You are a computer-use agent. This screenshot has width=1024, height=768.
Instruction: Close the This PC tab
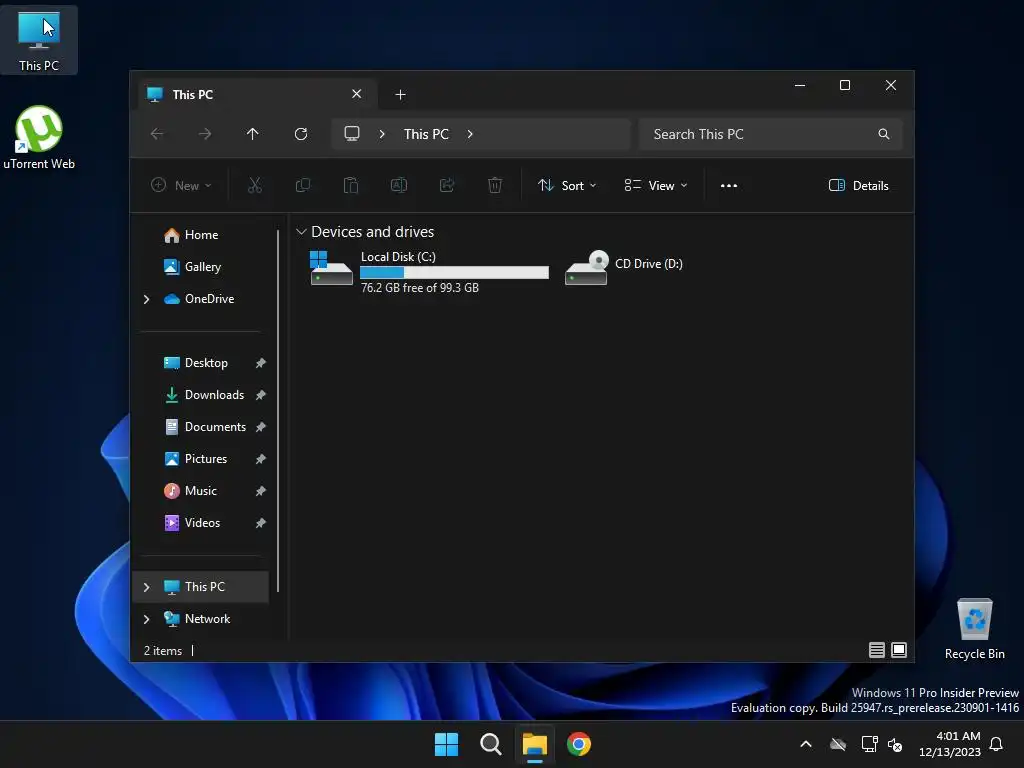(357, 94)
